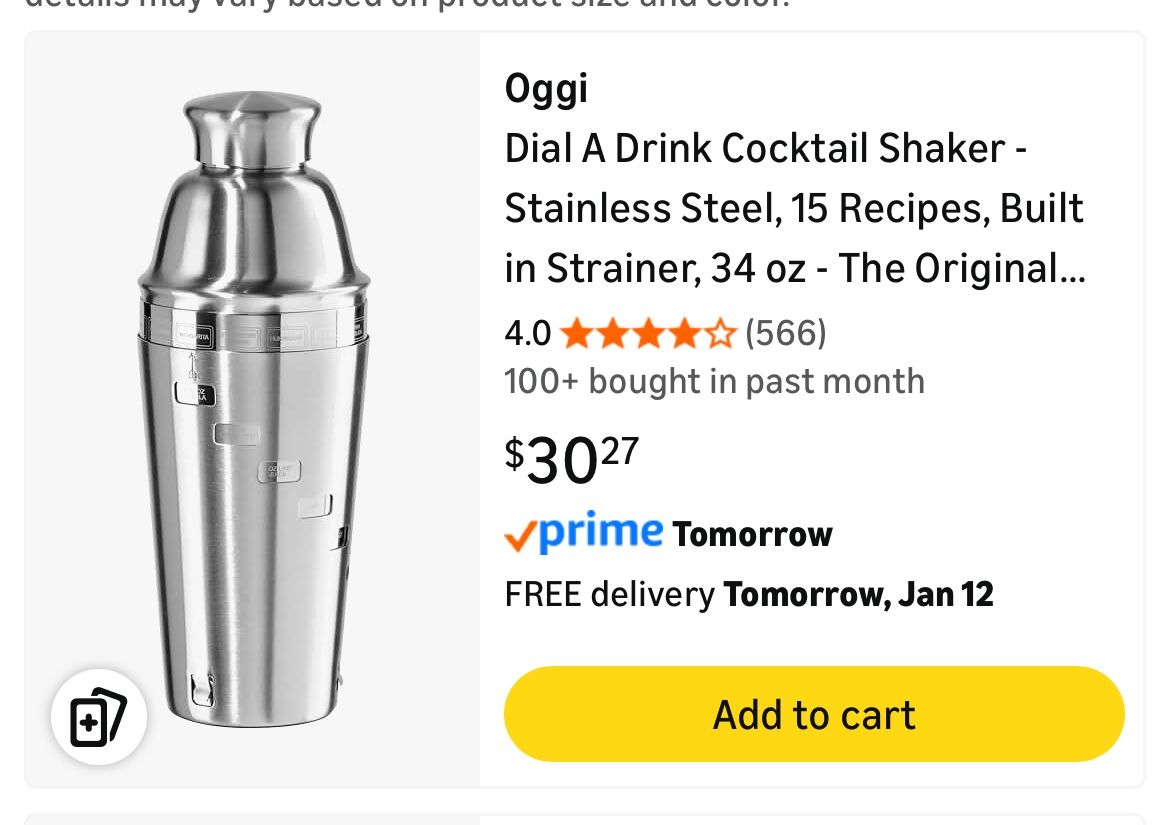
Task: Click the middle third rating star
Action: click(x=648, y=333)
